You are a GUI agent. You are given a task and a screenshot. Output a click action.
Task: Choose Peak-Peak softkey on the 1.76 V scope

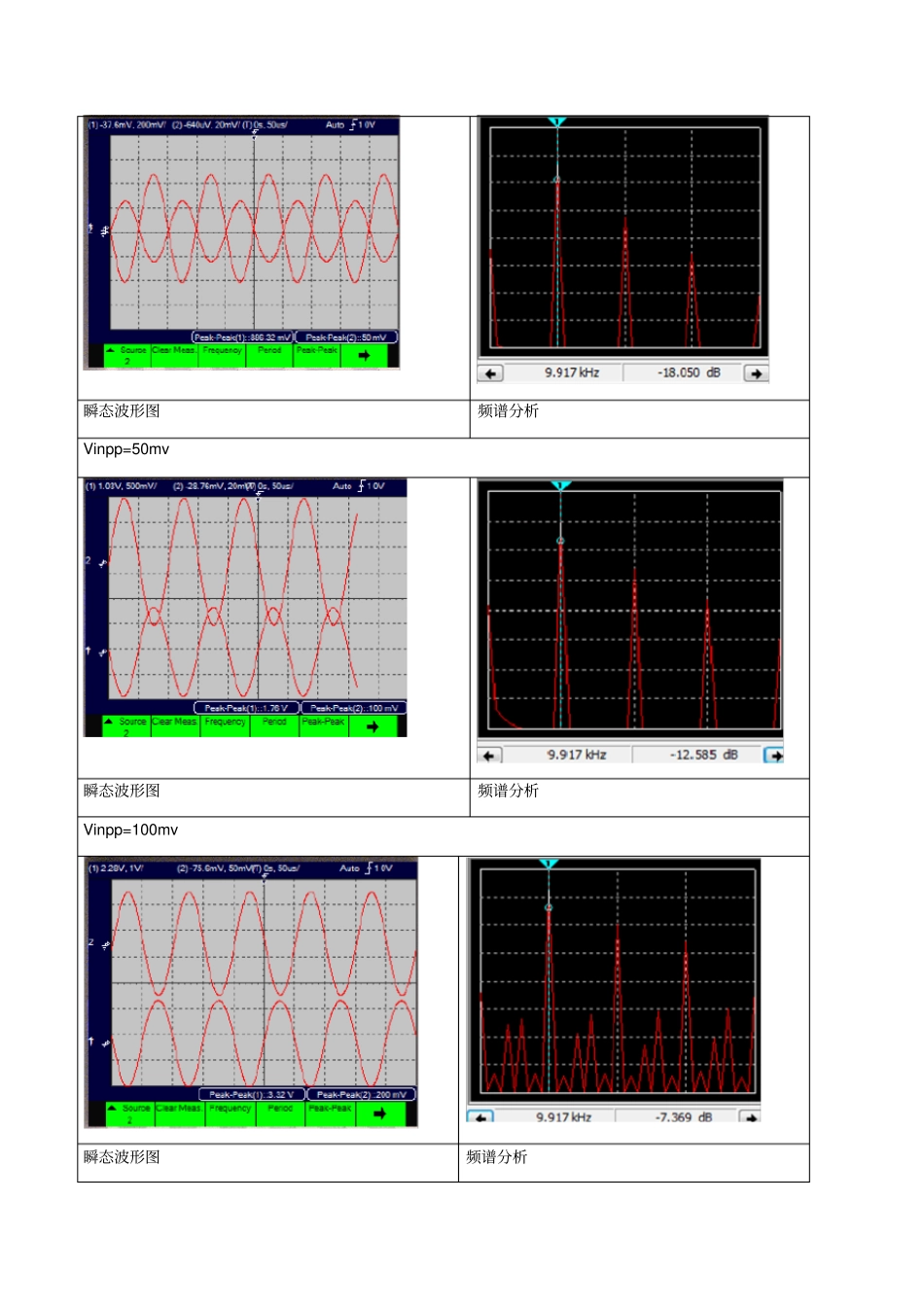point(324,726)
